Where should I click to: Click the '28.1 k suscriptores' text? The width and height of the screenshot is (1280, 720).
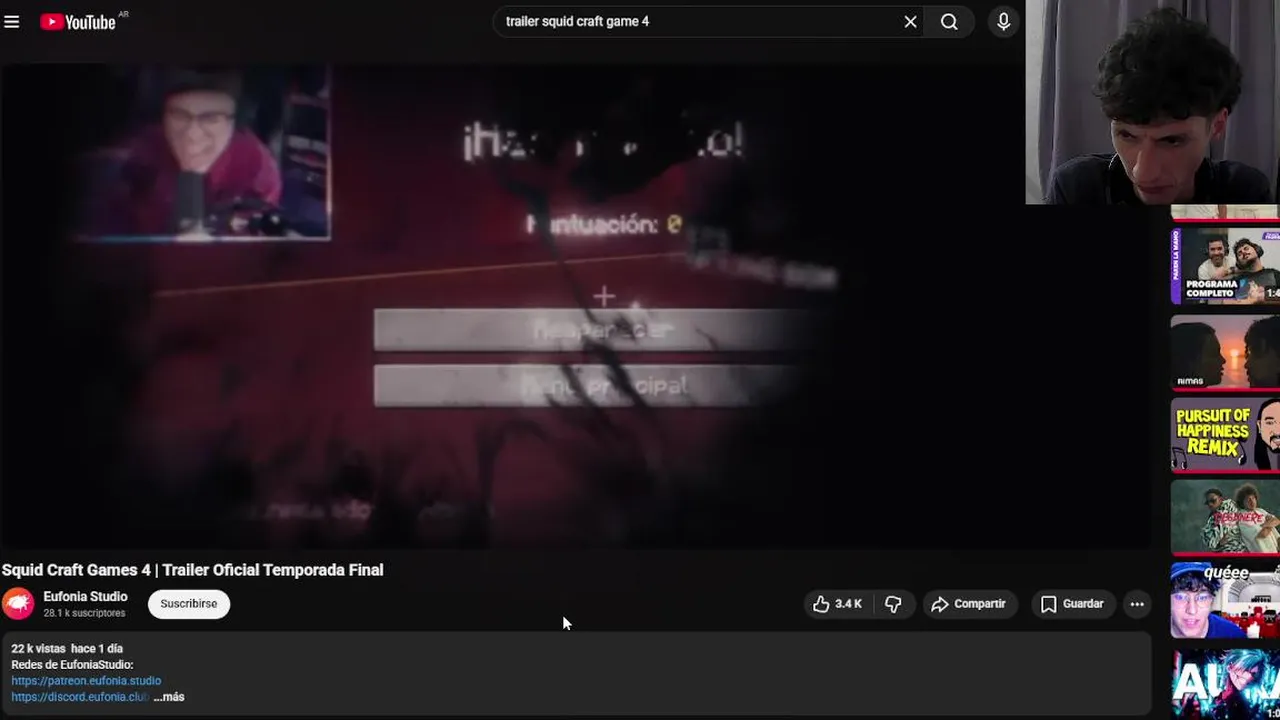pos(84,613)
